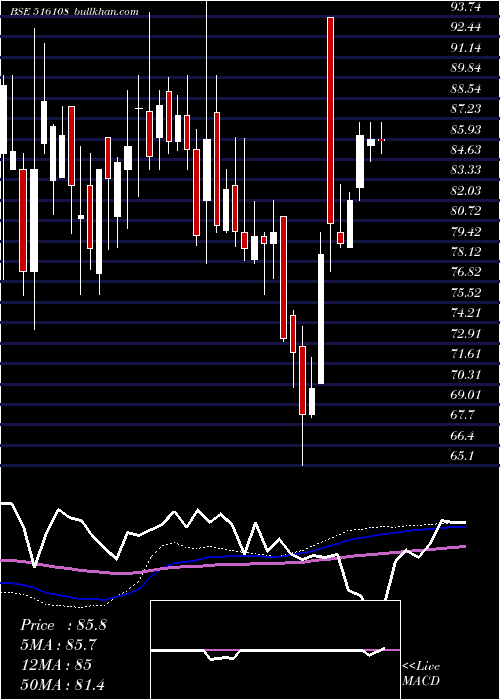Image resolution: width=500 pixels, height=700 pixels.
Task: Select the 66.4 price label
Action: click(462, 436)
